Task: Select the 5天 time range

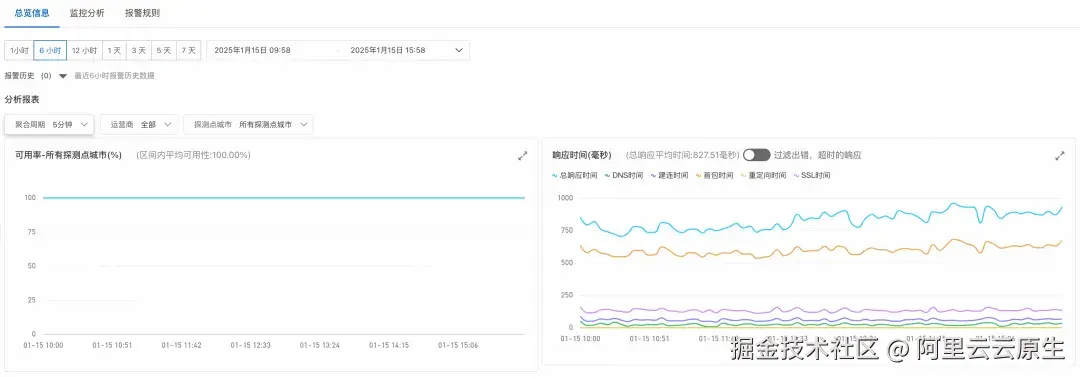Action: click(x=164, y=50)
